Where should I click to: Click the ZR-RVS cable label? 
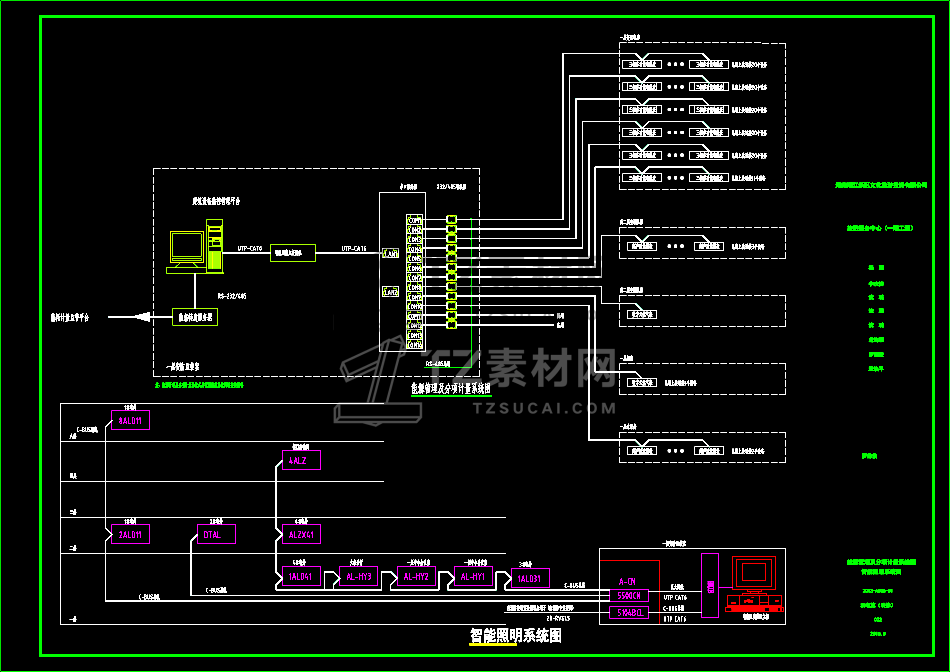[x=557, y=618]
